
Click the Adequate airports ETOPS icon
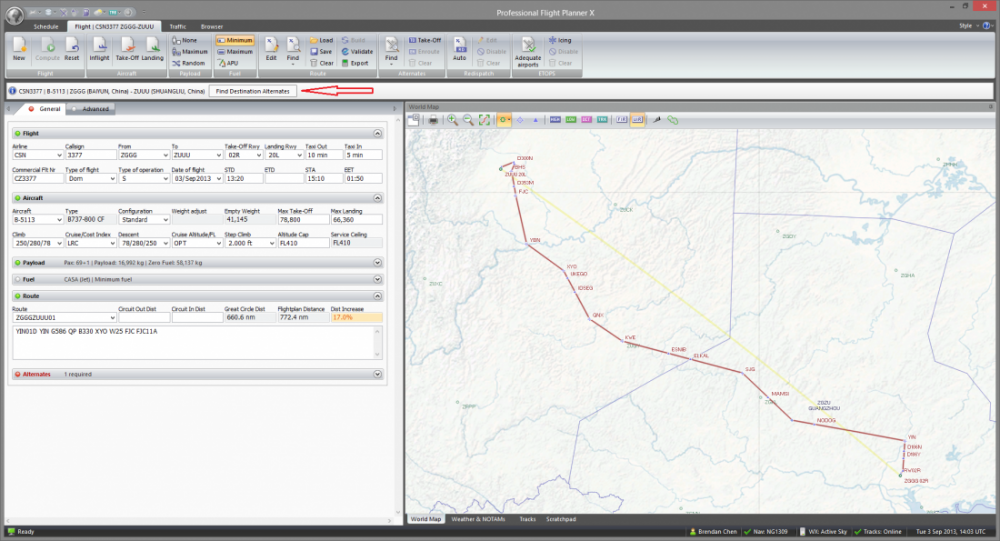(528, 51)
